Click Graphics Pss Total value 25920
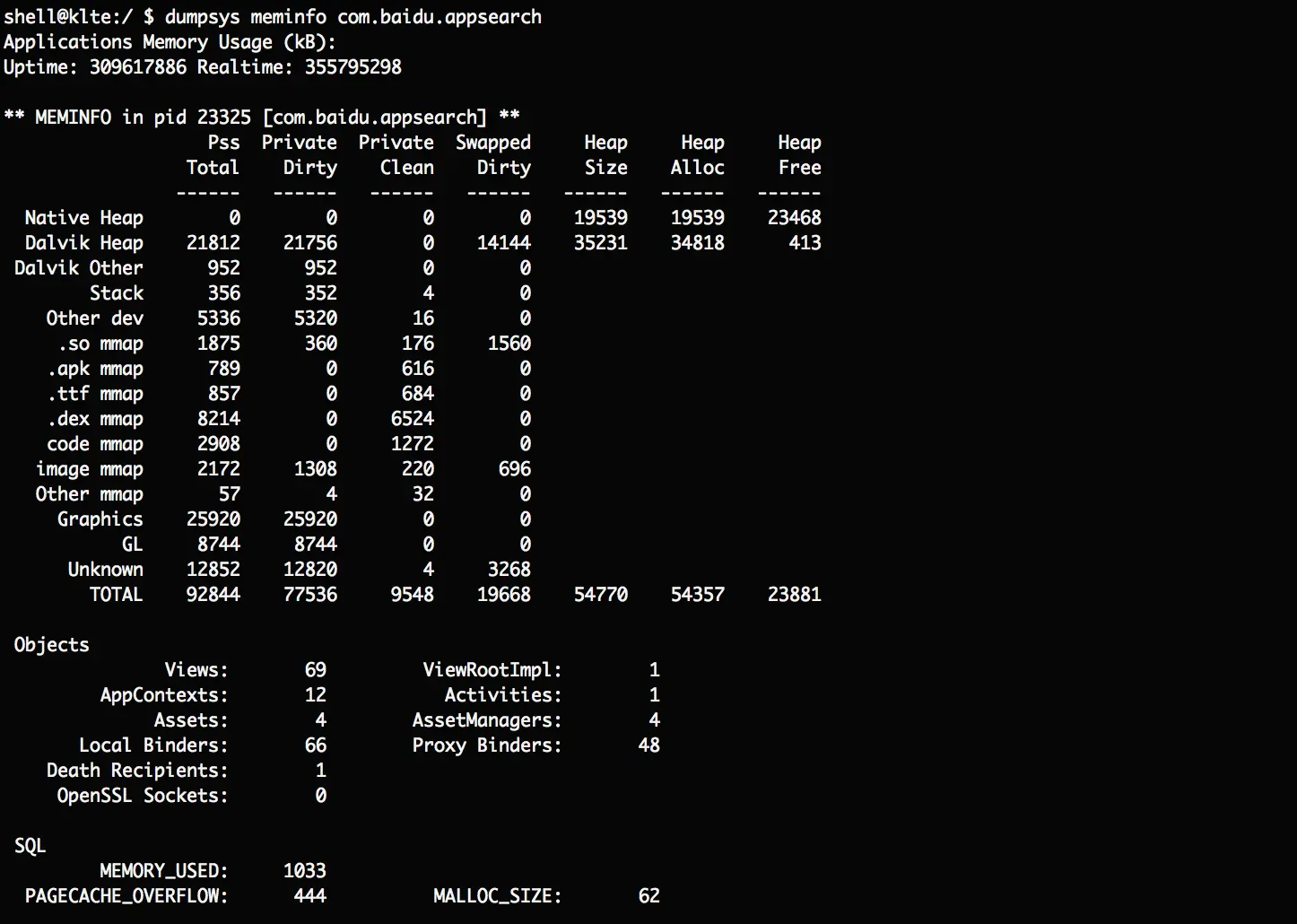The image size is (1297, 924). pyautogui.click(x=213, y=519)
